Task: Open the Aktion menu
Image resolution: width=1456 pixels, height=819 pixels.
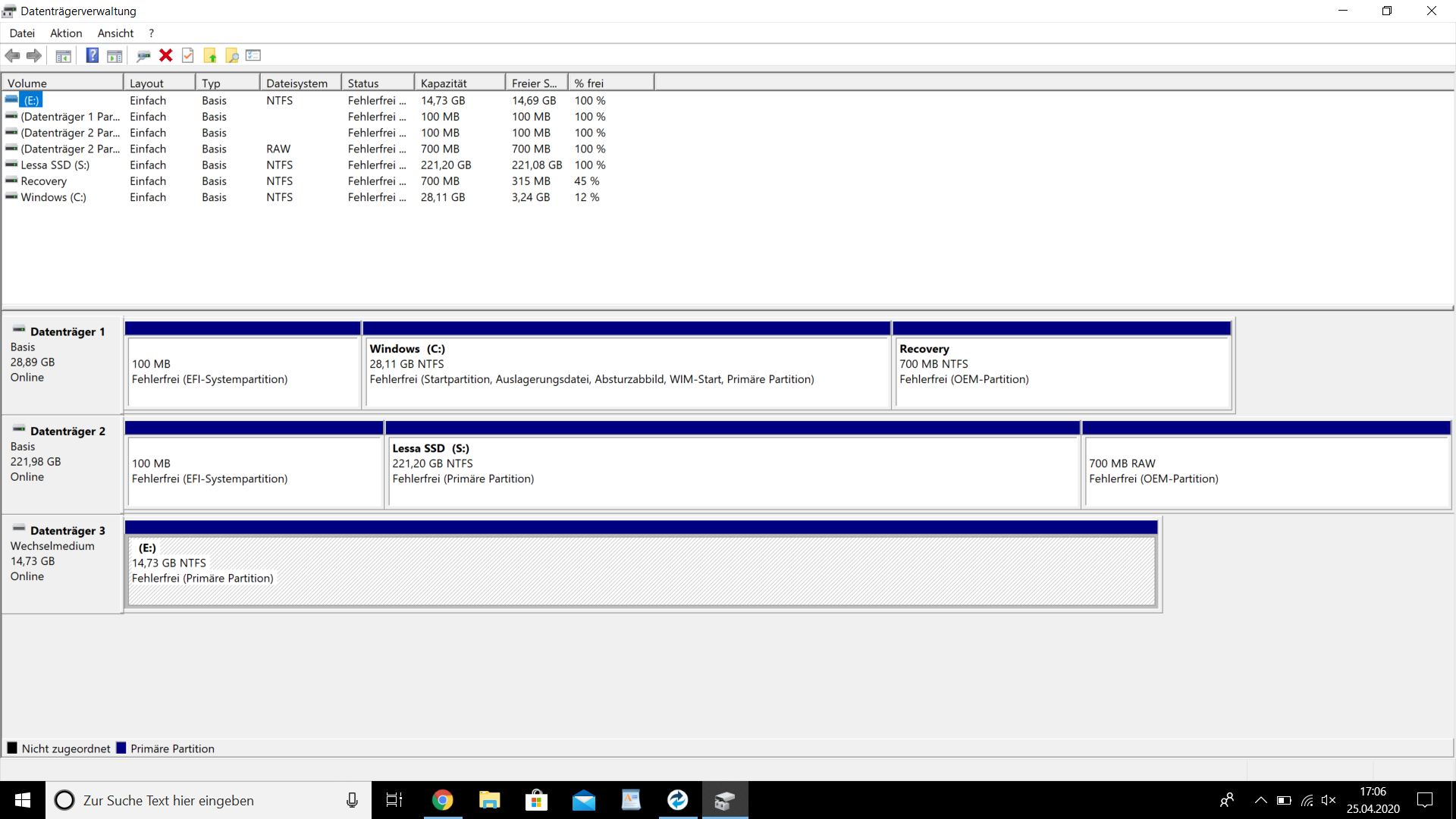Action: coord(65,33)
